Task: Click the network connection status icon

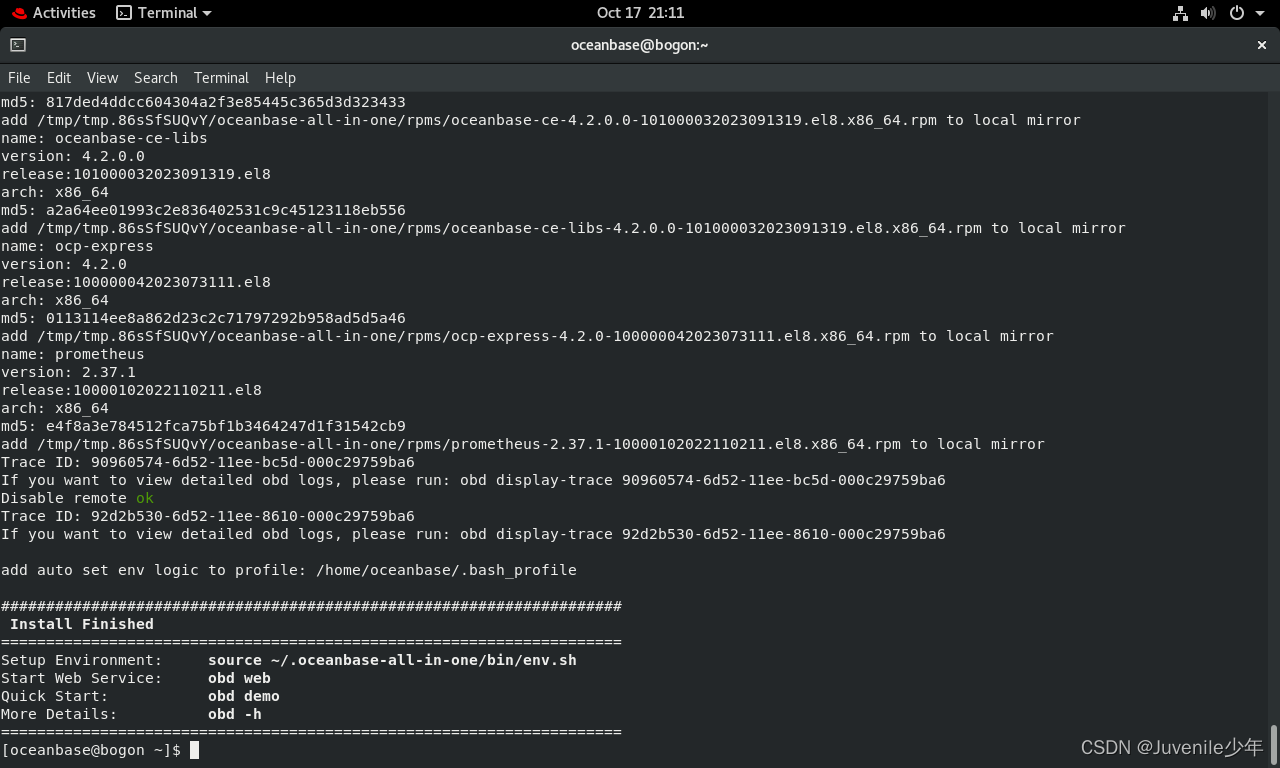Action: (x=1180, y=13)
